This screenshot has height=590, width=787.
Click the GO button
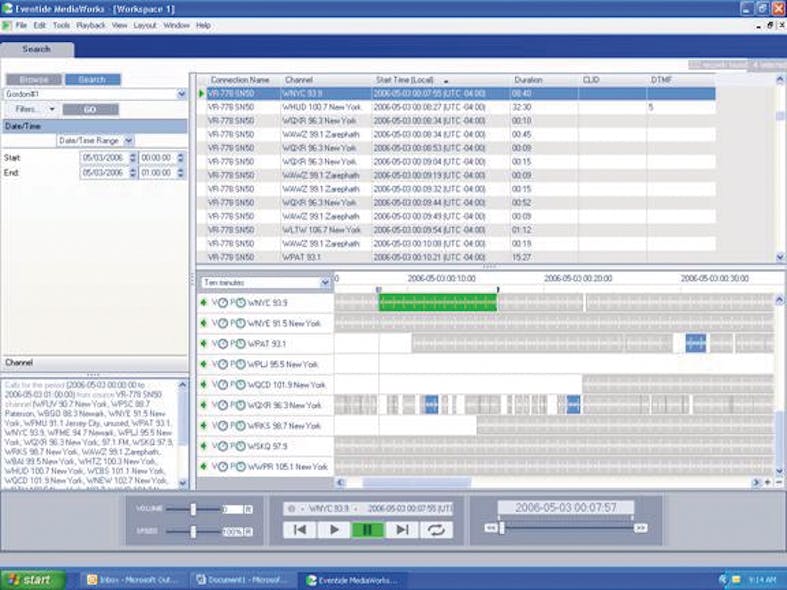coord(90,109)
